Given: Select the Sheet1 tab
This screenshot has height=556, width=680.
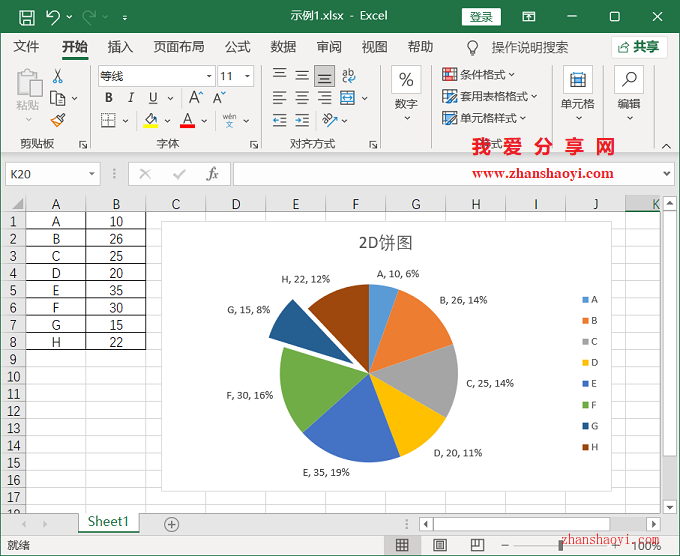Looking at the screenshot, I should tap(108, 522).
